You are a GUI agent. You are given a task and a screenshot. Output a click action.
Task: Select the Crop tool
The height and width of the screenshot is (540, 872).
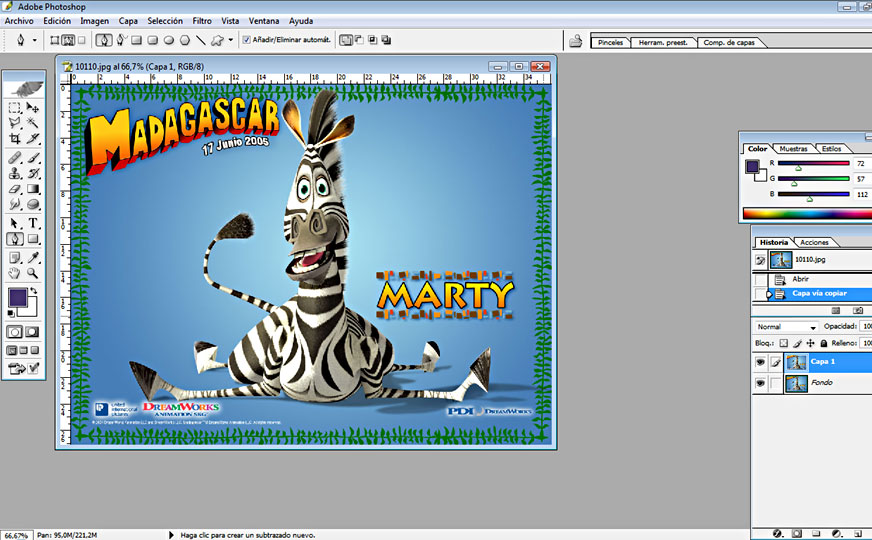pyautogui.click(x=15, y=138)
